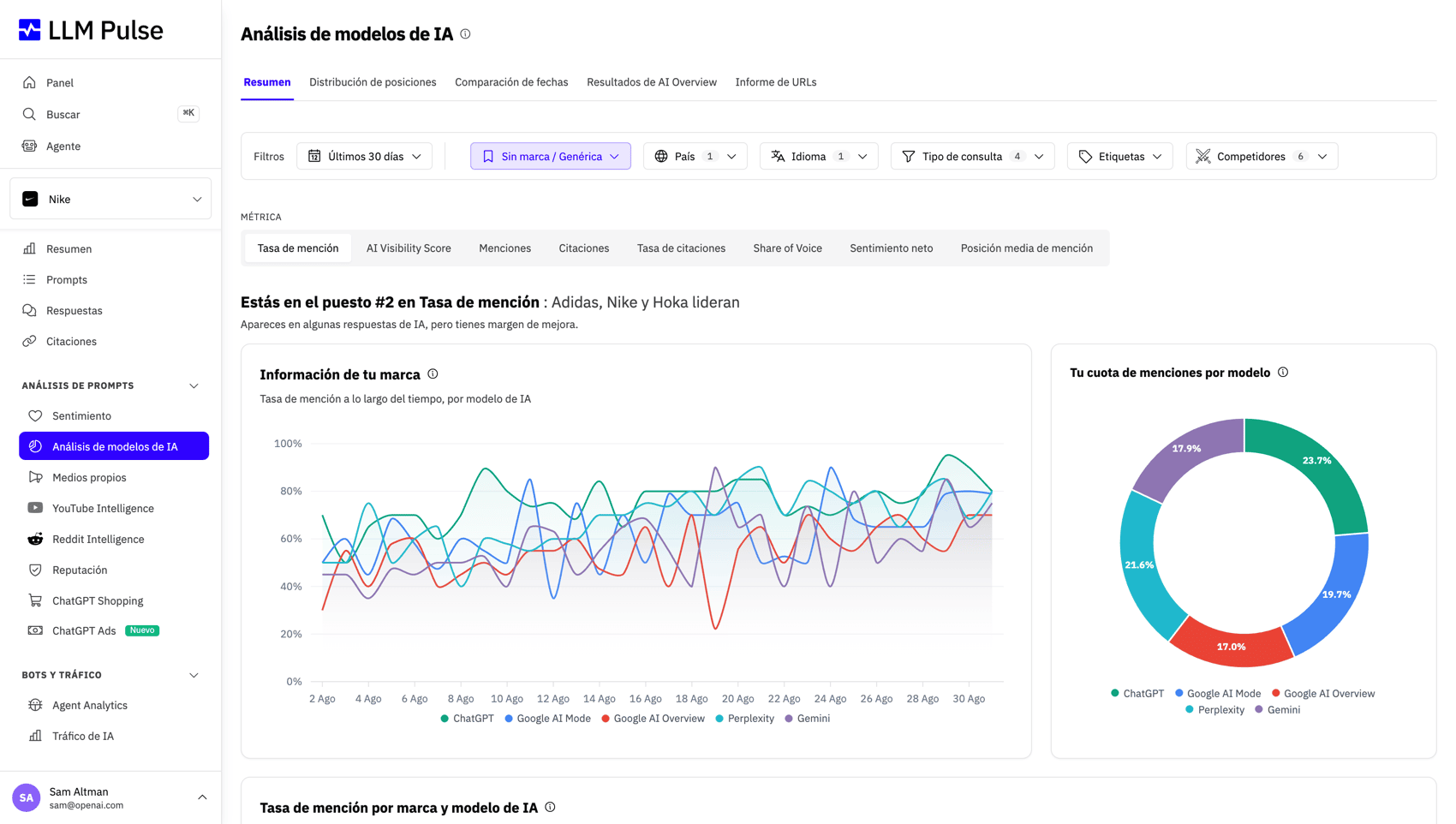Open the Informe de URLs tab
The width and height of the screenshot is (1456, 824).
[776, 82]
